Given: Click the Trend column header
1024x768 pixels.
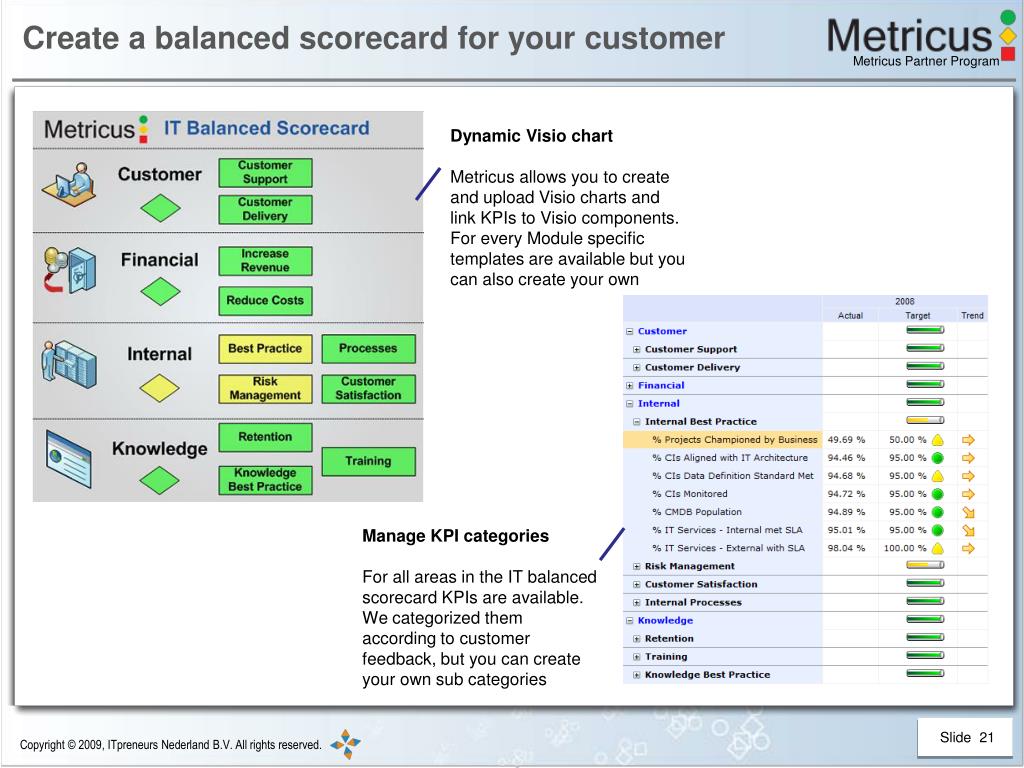Looking at the screenshot, I should 972,315.
